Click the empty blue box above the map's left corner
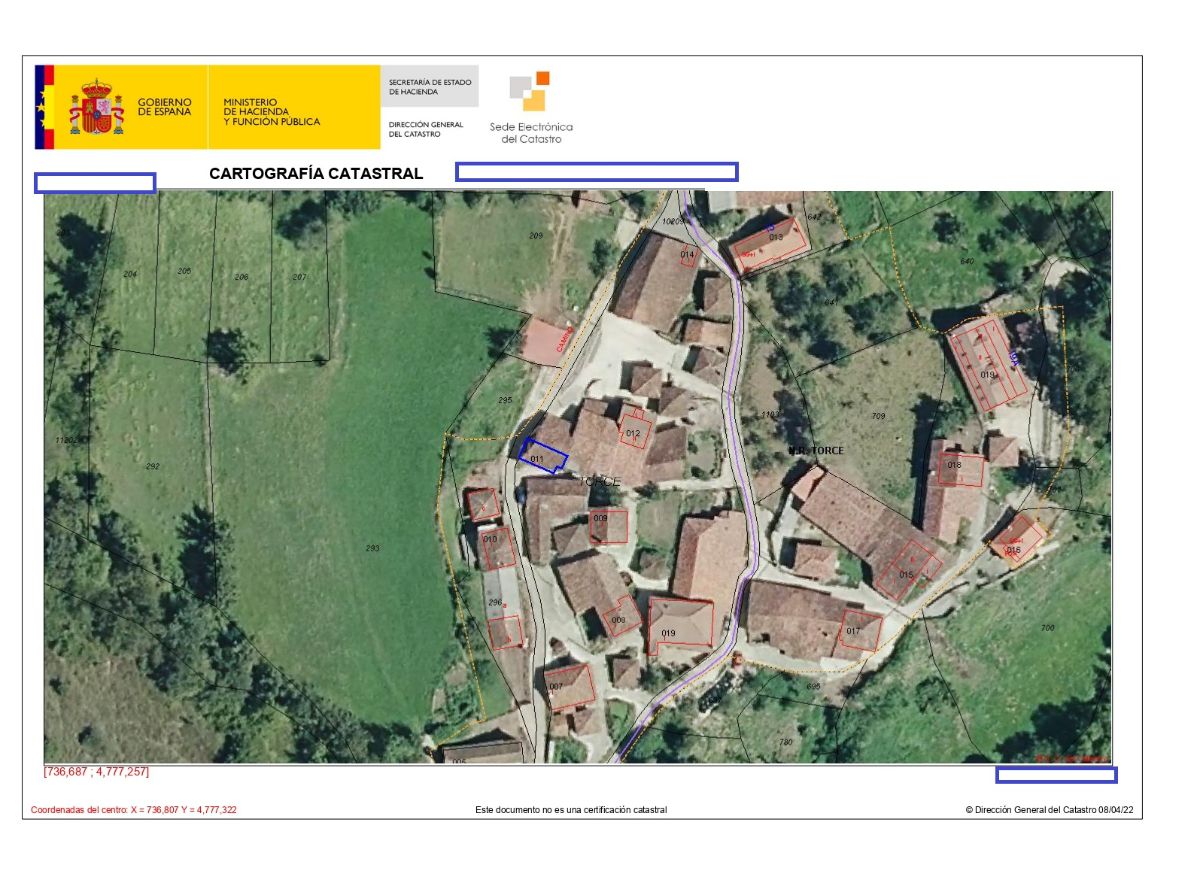This screenshot has width=1200, height=871. [95, 182]
